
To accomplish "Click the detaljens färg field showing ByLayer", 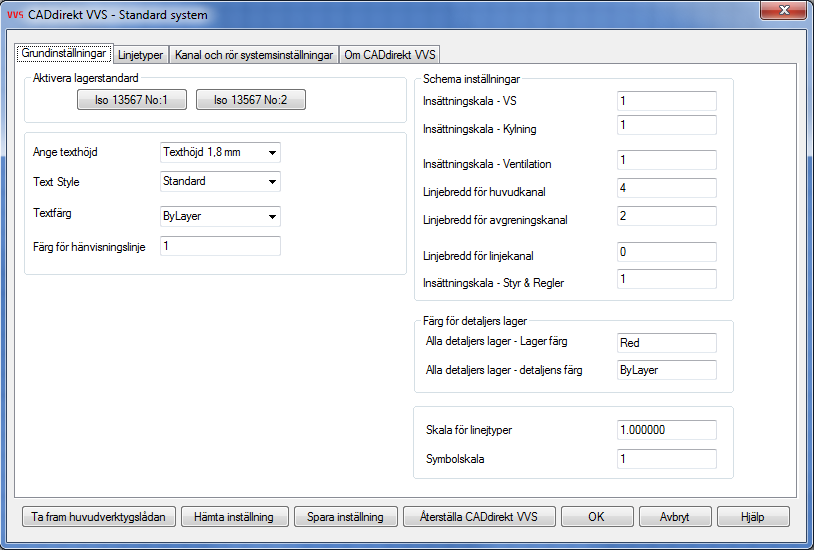I will point(667,370).
